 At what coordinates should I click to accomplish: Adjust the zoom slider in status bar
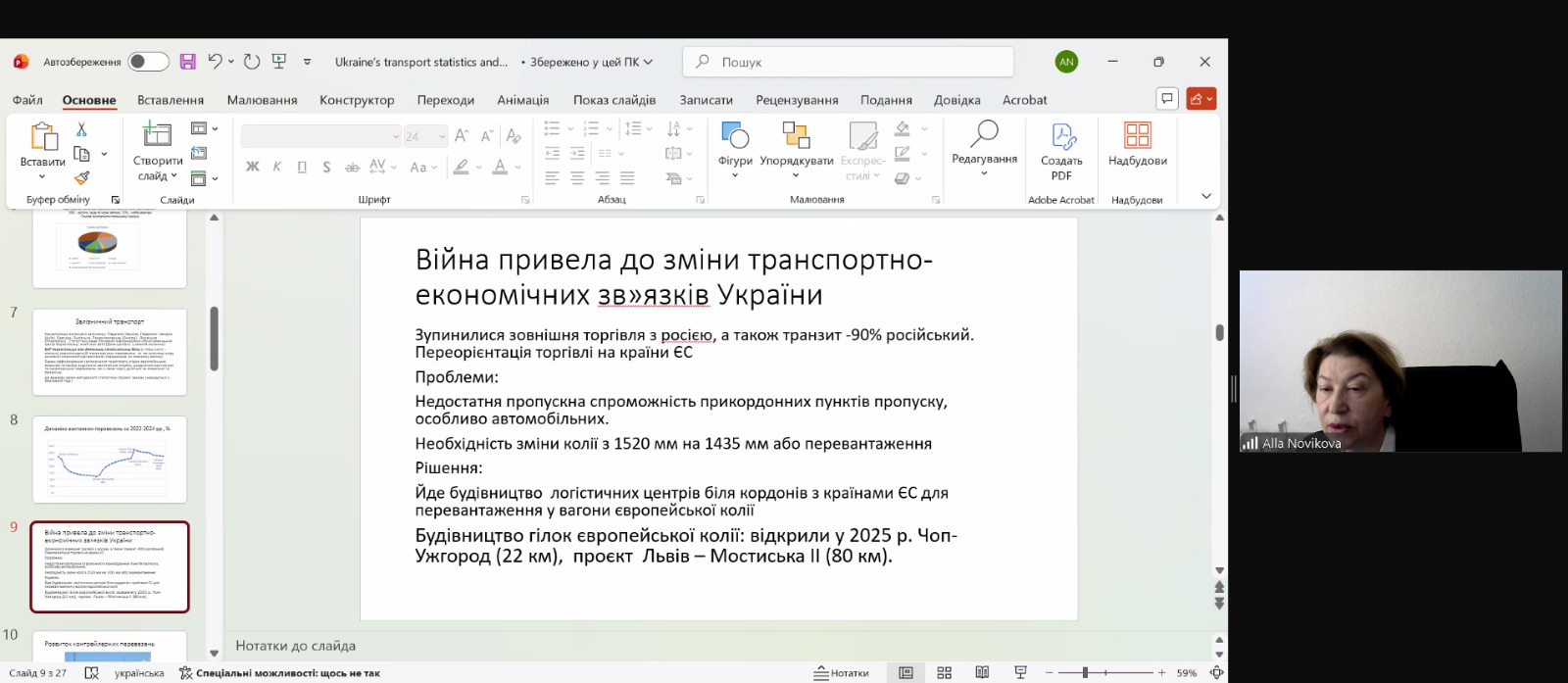1086,673
